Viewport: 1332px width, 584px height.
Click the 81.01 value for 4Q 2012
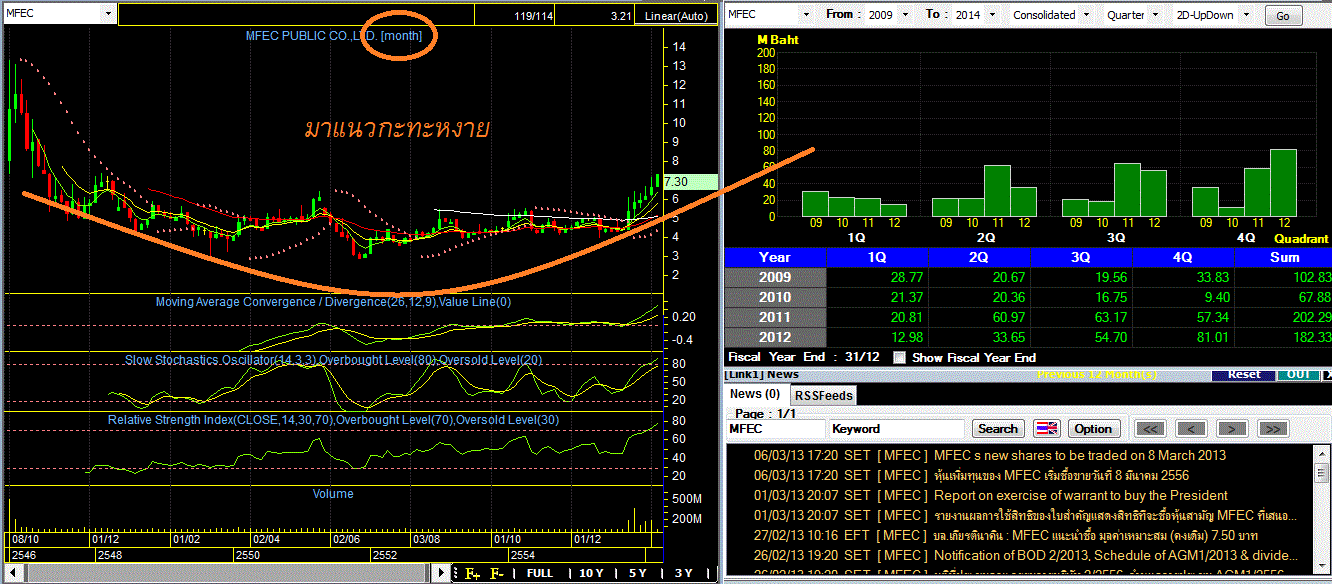1213,337
